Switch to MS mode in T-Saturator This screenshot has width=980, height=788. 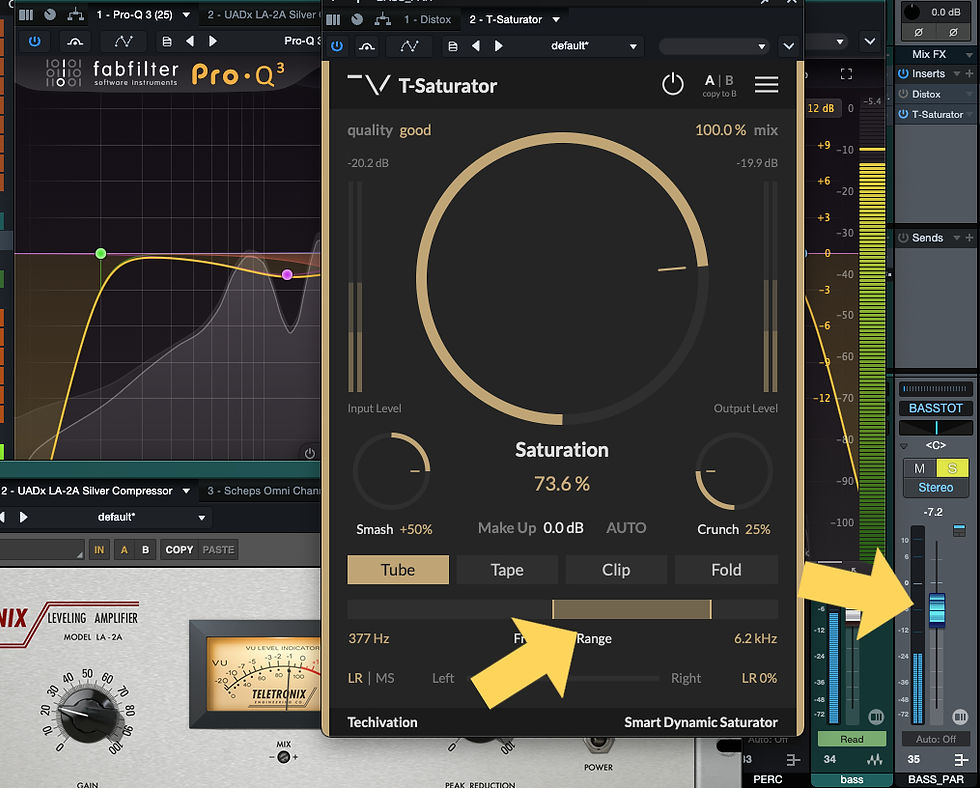[x=385, y=678]
